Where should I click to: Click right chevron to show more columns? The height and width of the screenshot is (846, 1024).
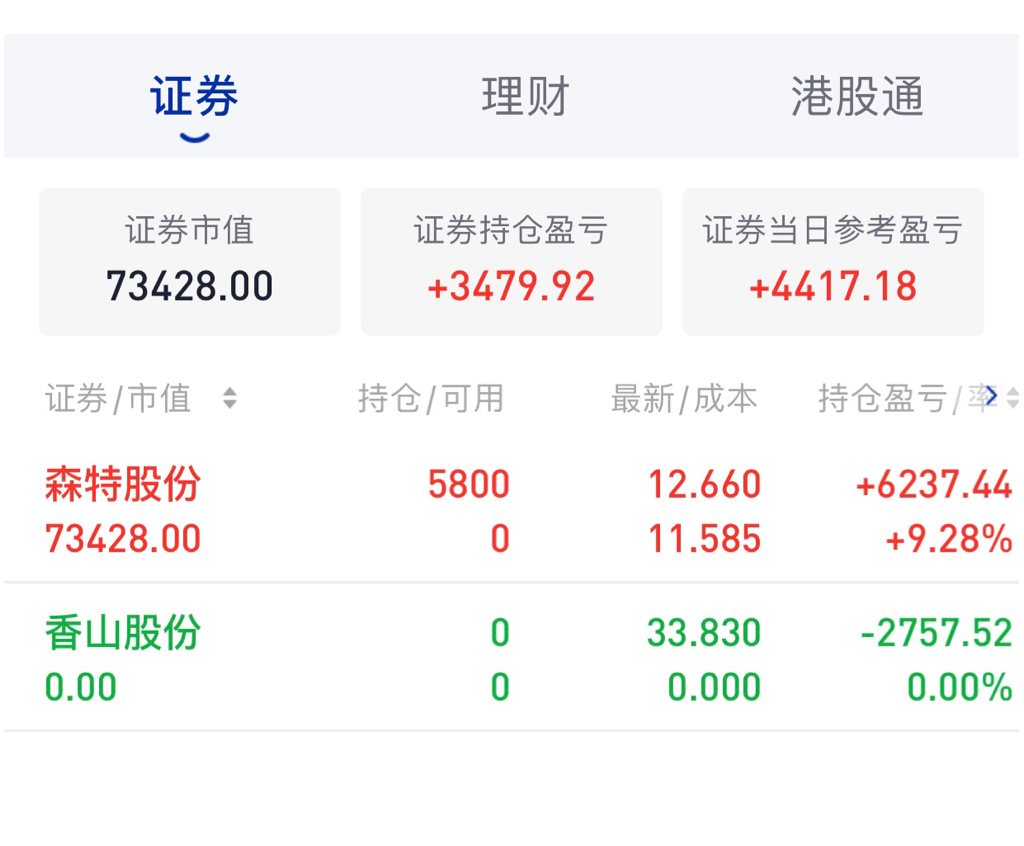(x=990, y=396)
